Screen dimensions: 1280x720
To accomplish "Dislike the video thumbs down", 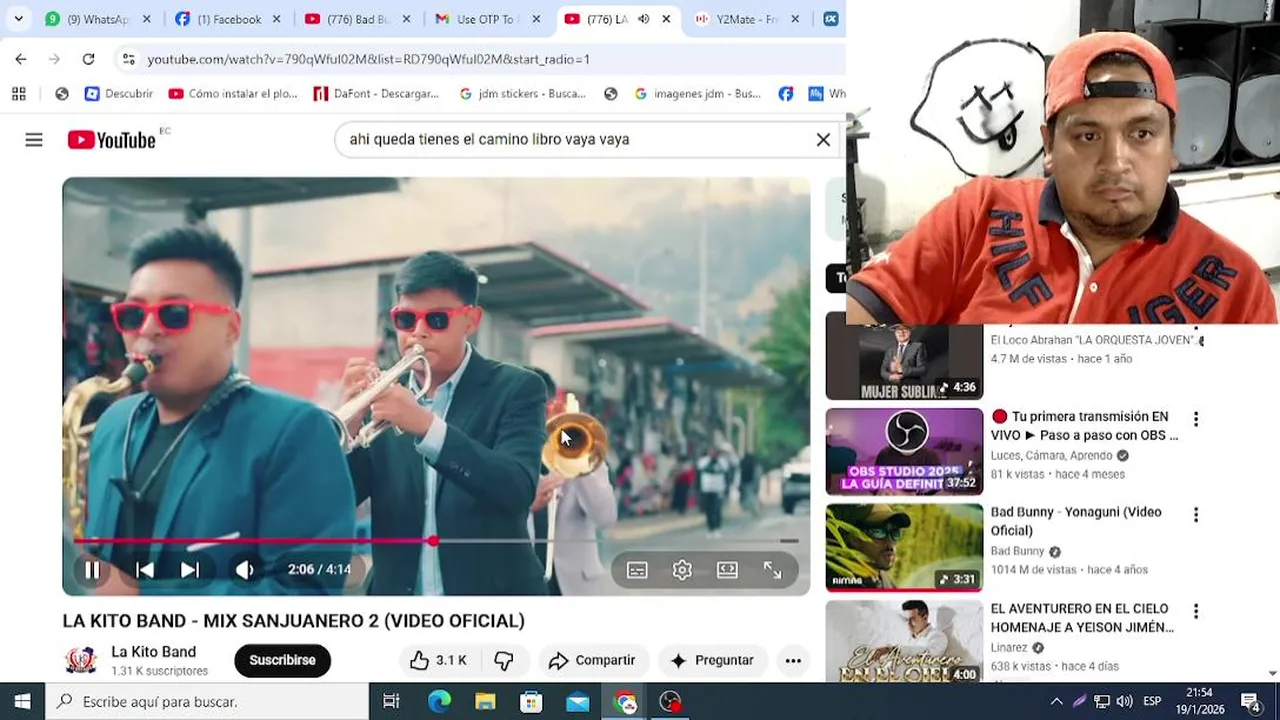I will tap(504, 660).
